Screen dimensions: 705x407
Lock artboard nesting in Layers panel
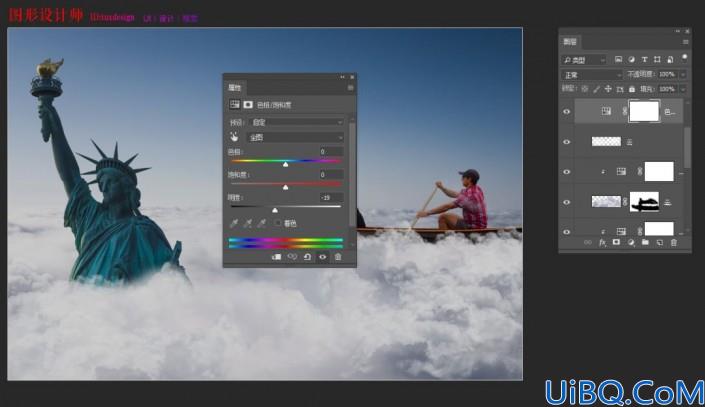coord(620,89)
